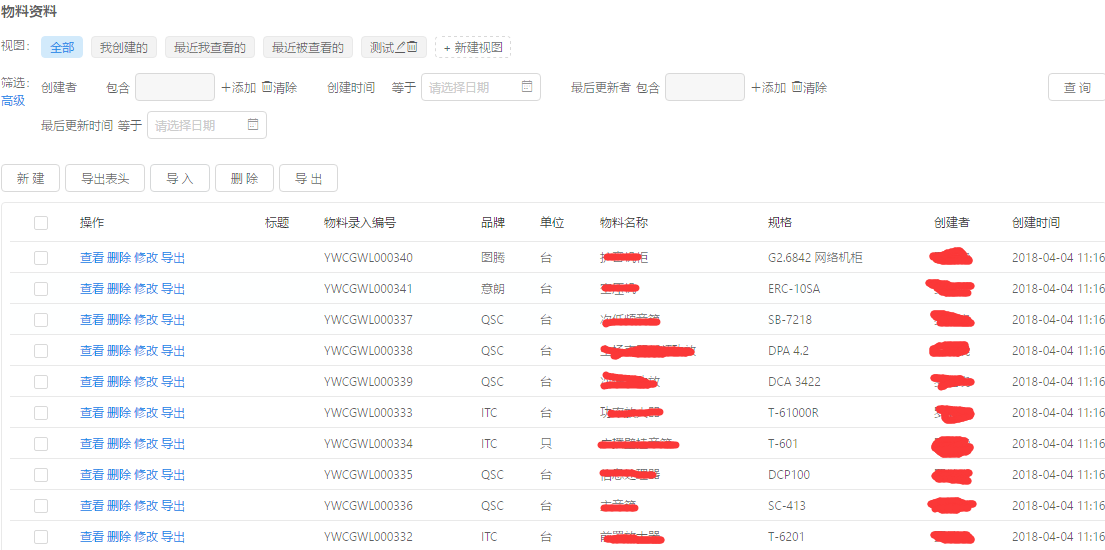Click 添加 plus icon next to 最后更新者 filter
The height and width of the screenshot is (550, 1105).
tap(756, 88)
